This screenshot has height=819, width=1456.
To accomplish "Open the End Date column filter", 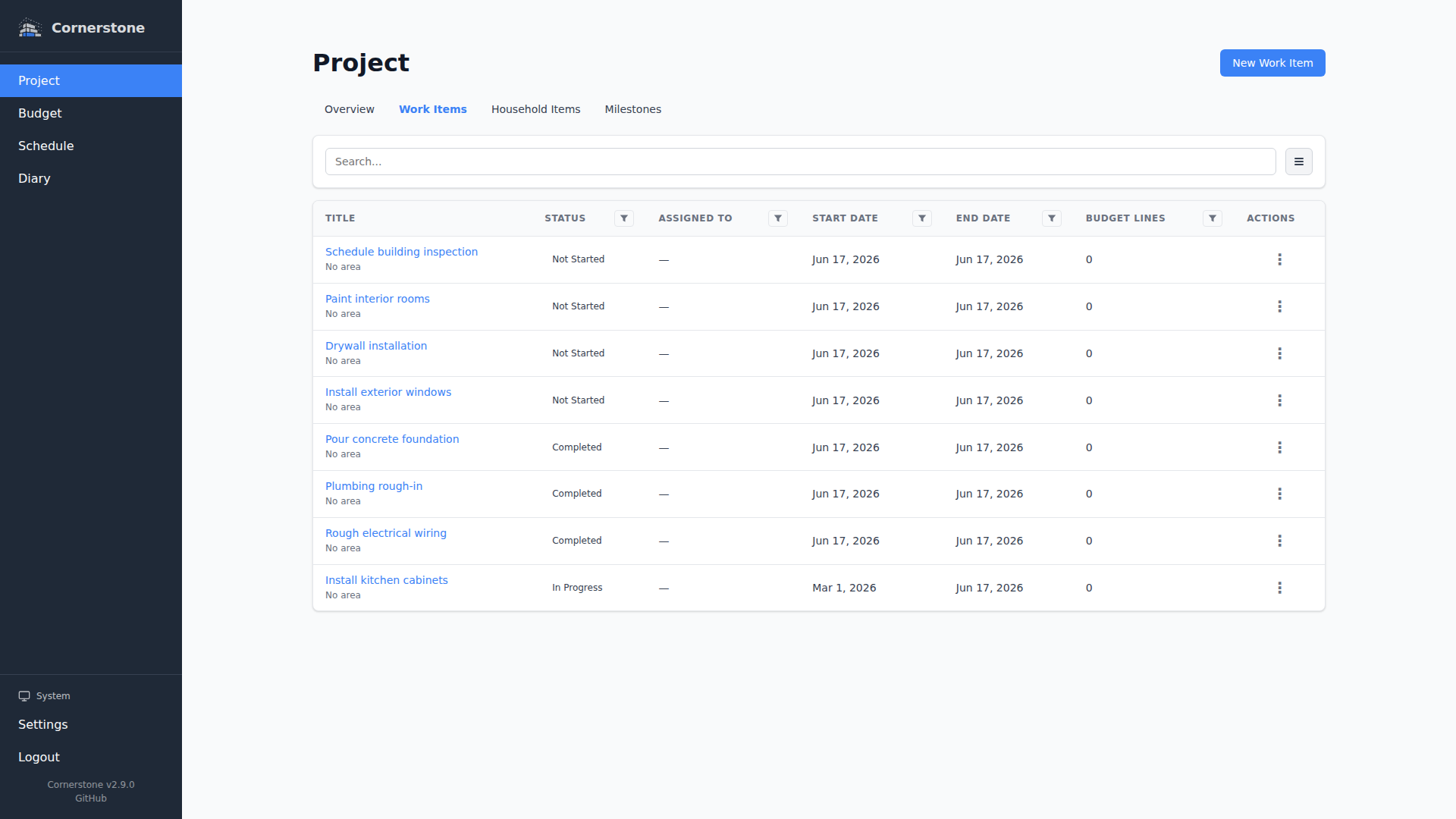I will click(x=1052, y=218).
